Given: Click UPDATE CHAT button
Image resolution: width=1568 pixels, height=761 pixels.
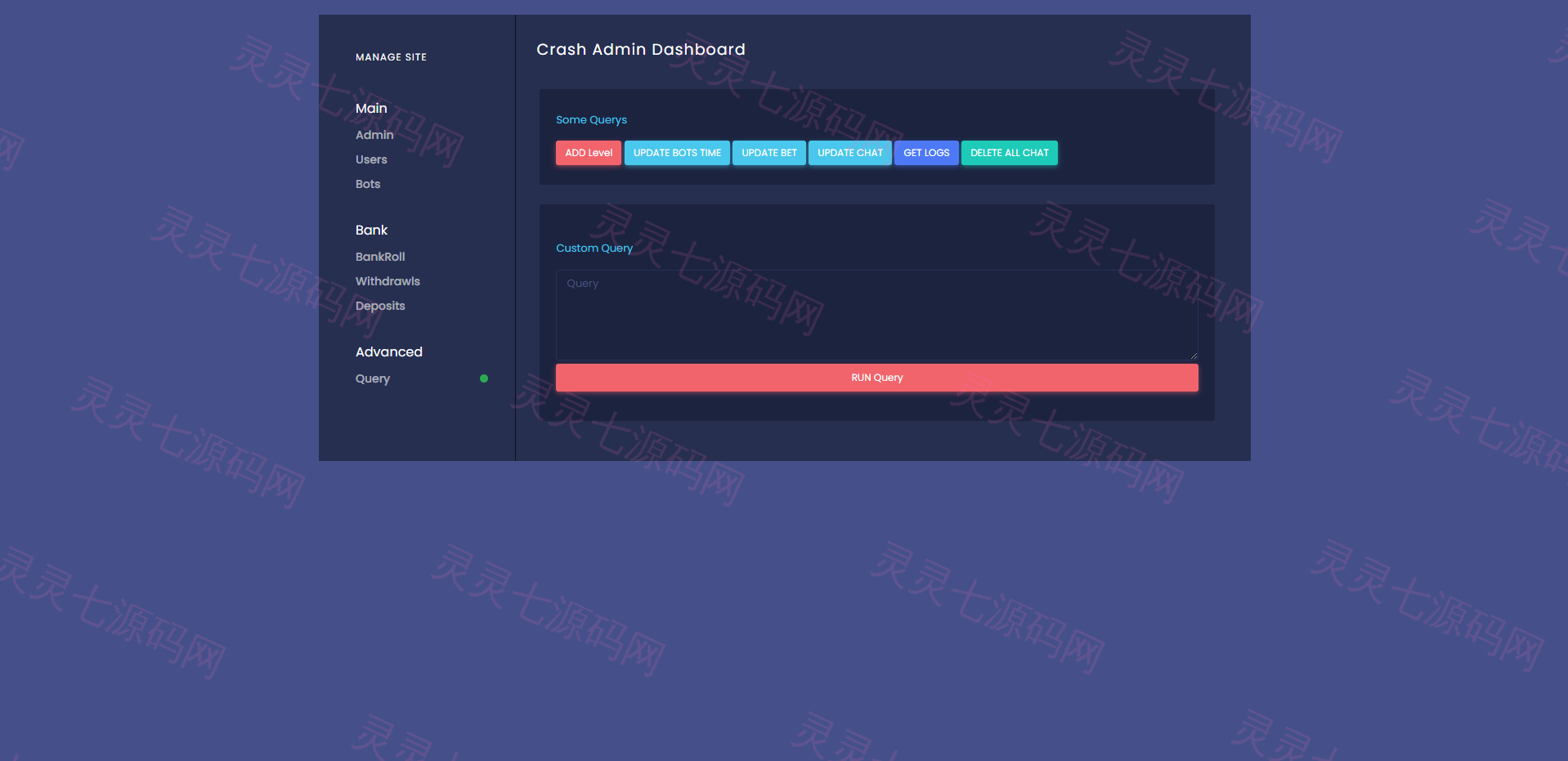Looking at the screenshot, I should coord(850,153).
